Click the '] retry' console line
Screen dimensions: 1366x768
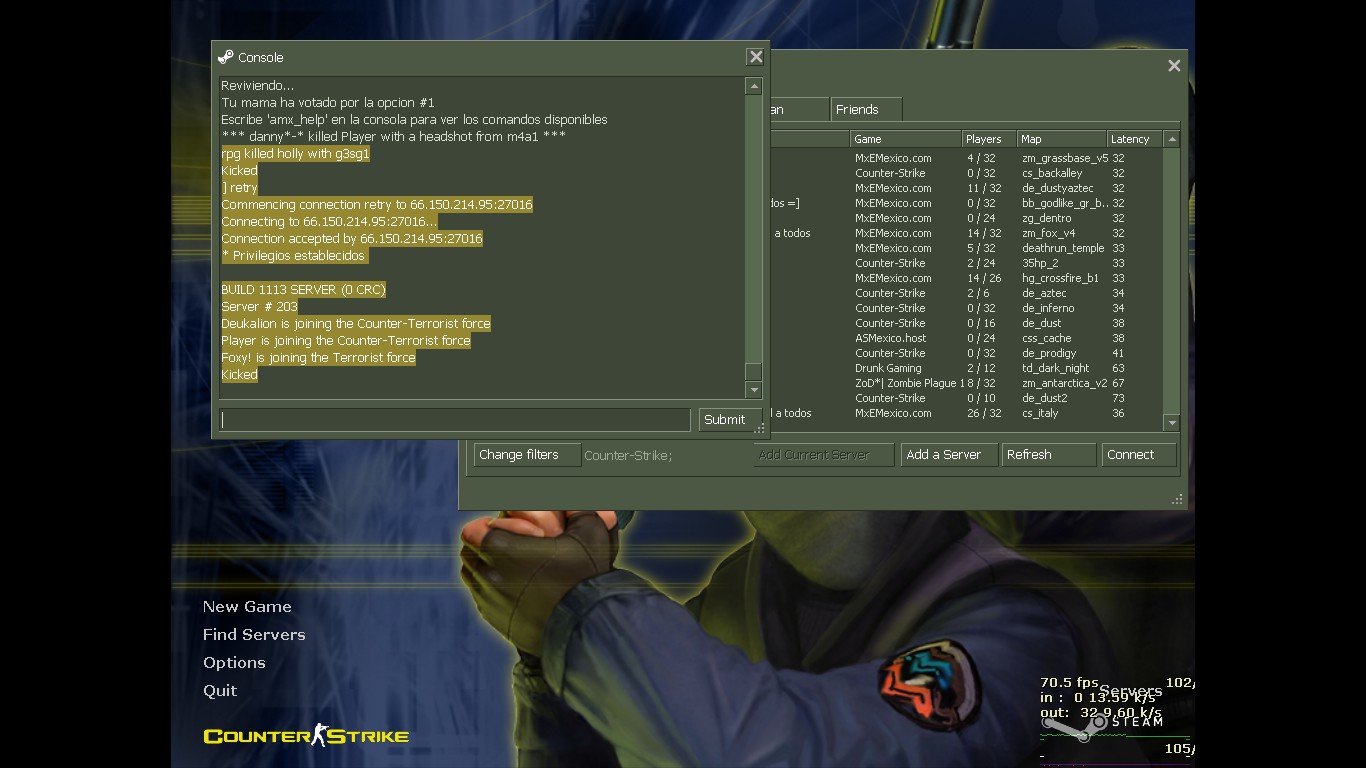pyautogui.click(x=240, y=188)
